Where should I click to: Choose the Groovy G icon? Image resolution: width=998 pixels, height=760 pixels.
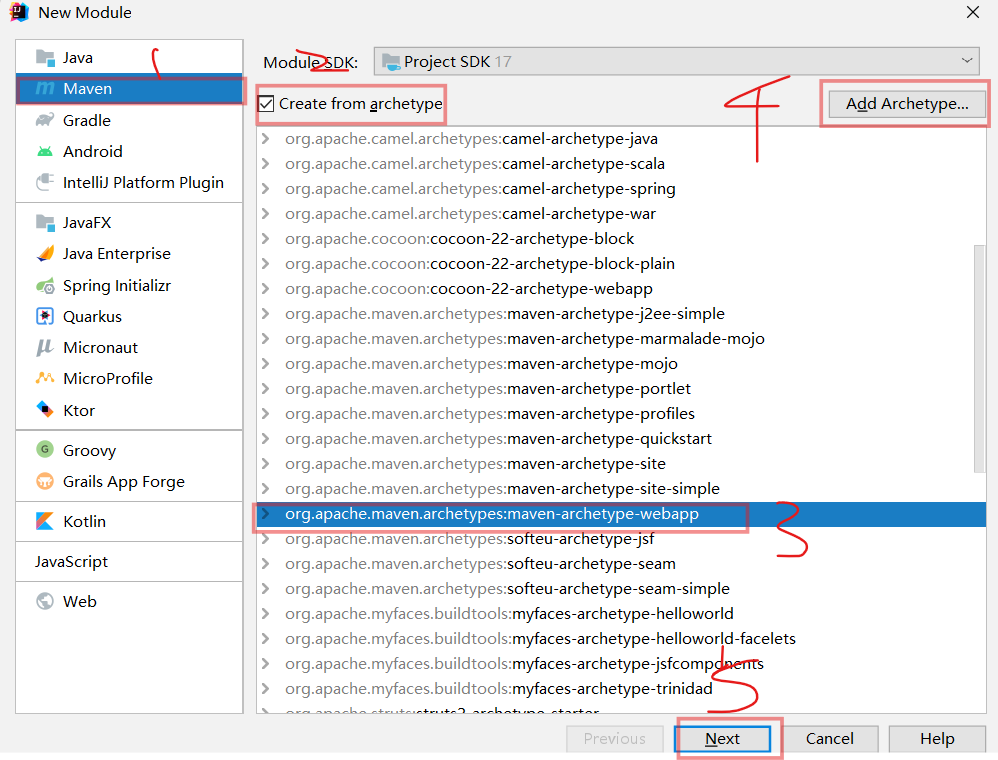[45, 450]
